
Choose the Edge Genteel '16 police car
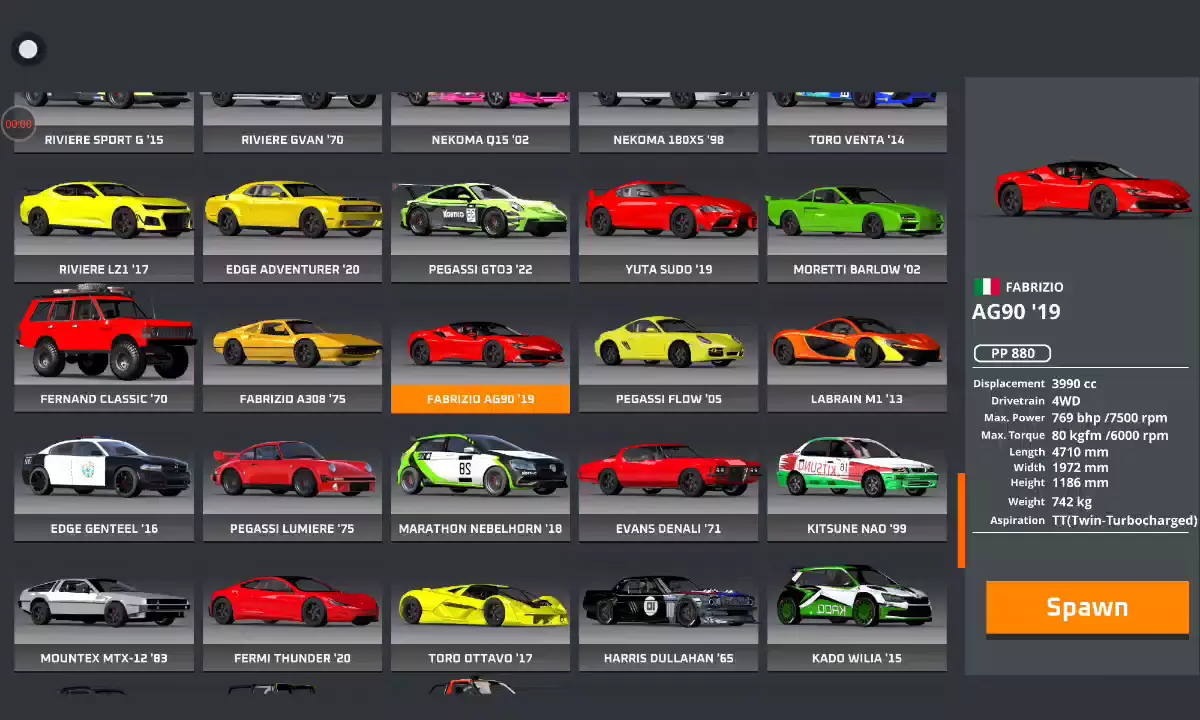(104, 486)
